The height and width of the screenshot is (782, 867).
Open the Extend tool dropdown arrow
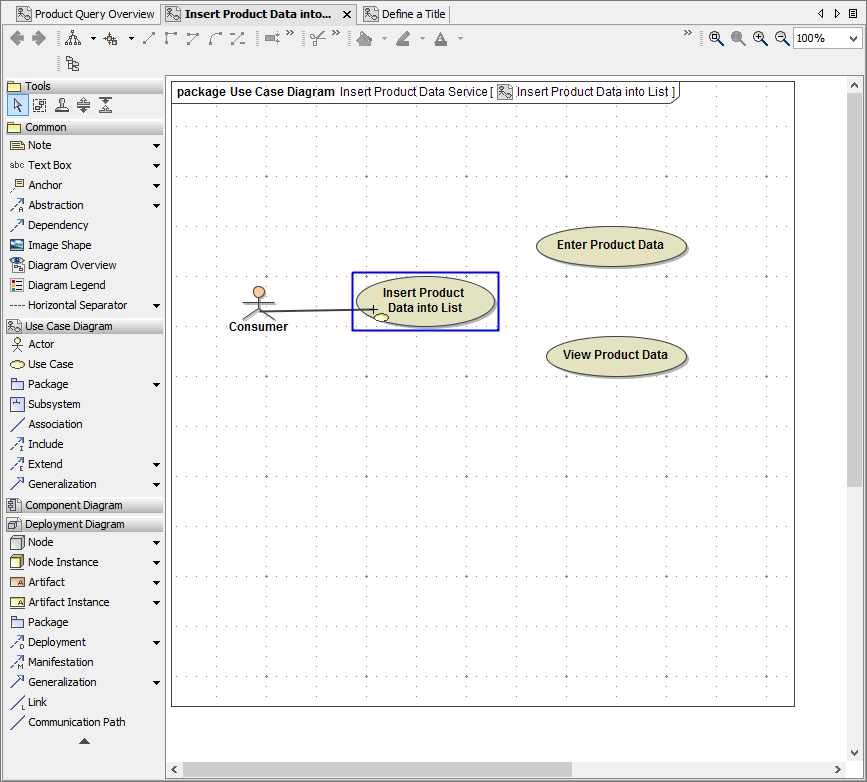156,465
